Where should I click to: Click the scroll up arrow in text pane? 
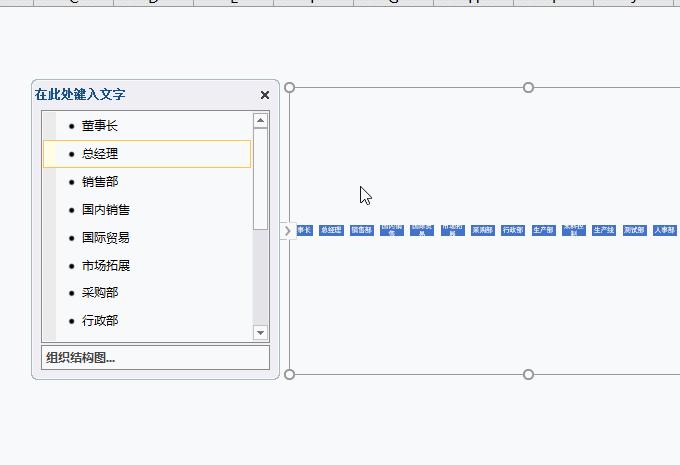pos(260,121)
